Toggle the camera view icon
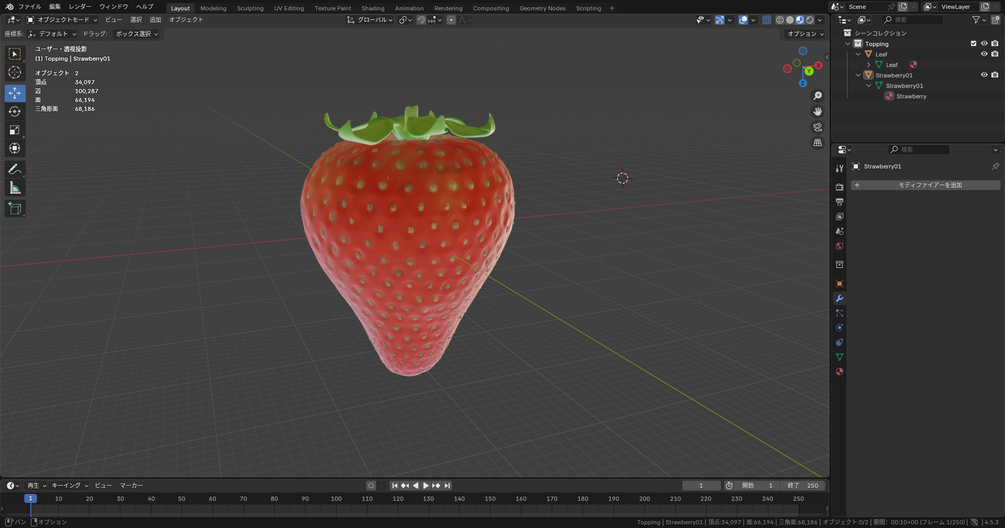1005x528 pixels. coord(817,128)
